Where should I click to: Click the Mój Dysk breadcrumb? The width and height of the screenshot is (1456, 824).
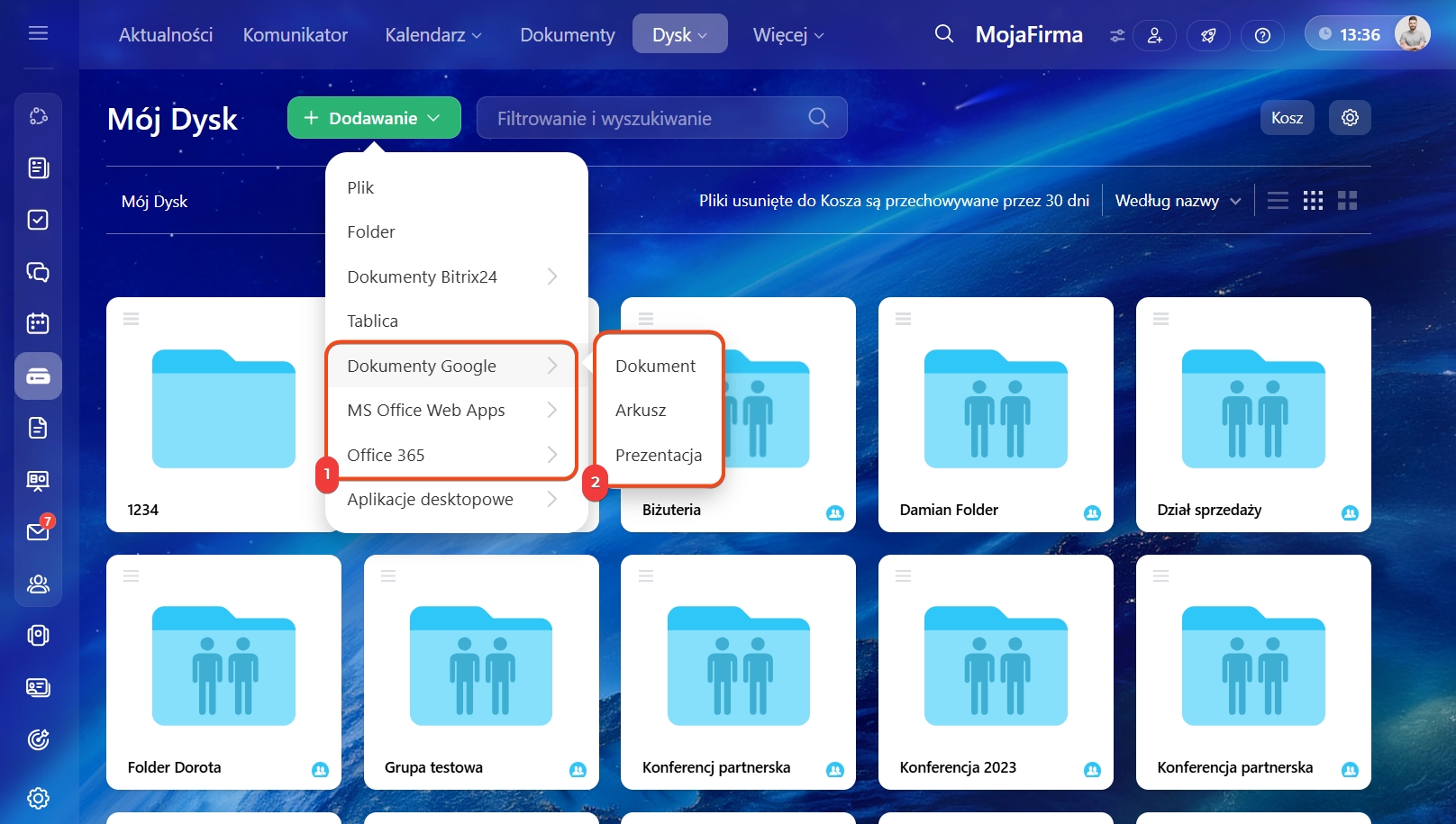coord(155,202)
